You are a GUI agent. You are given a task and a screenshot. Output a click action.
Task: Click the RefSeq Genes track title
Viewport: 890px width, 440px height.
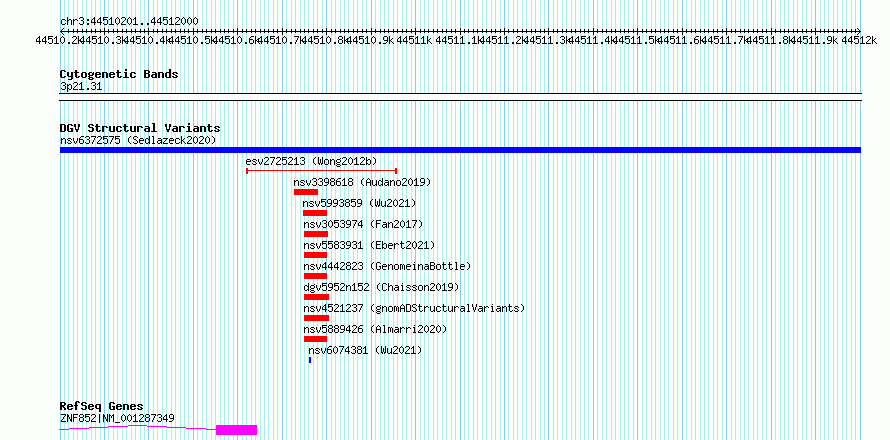click(101, 407)
